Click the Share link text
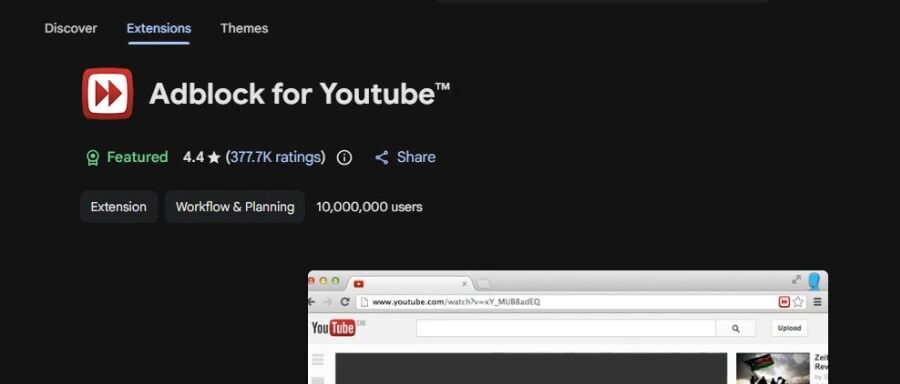This screenshot has width=900, height=384. (x=416, y=157)
